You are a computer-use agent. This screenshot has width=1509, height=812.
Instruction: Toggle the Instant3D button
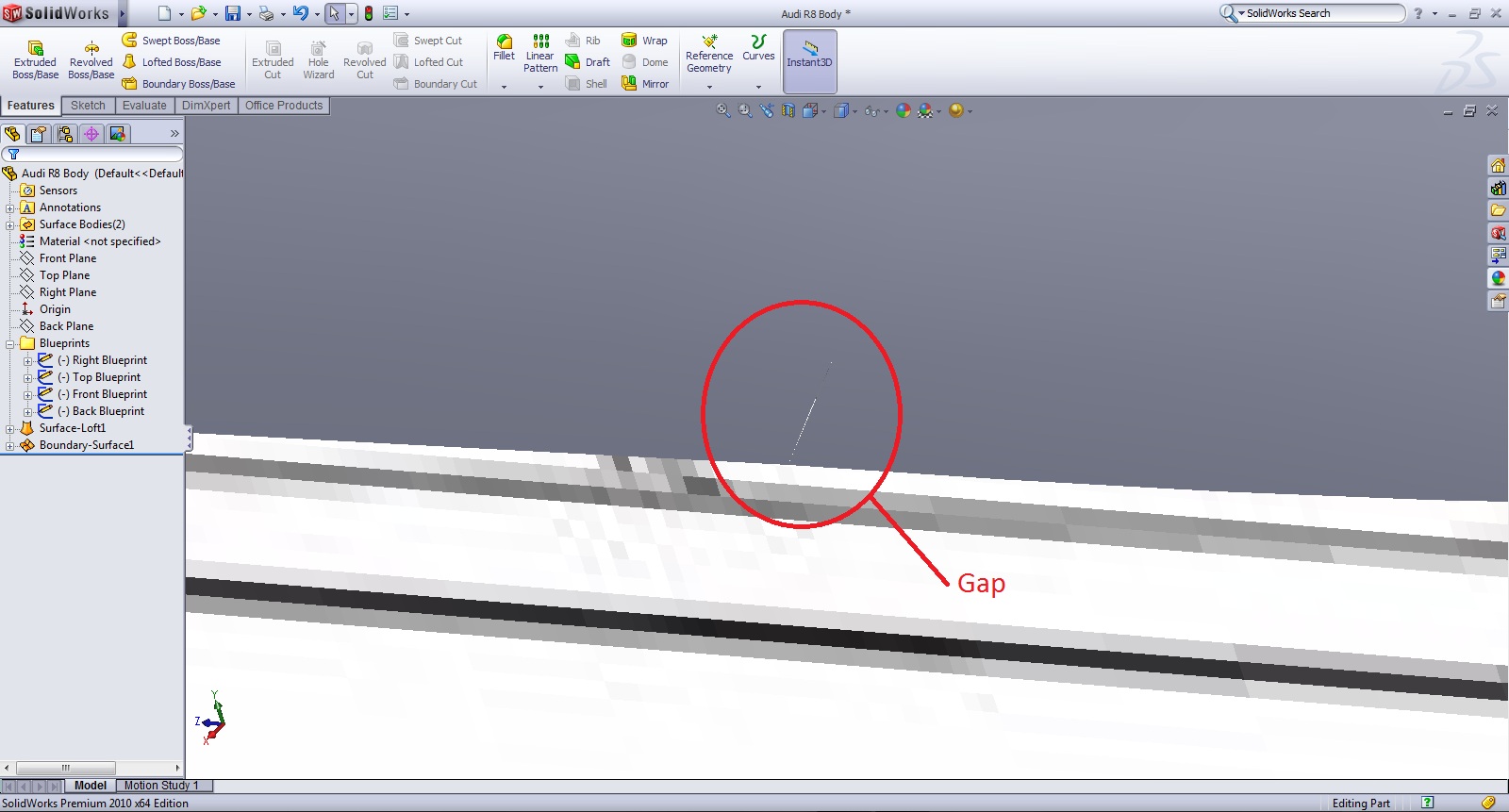point(809,60)
